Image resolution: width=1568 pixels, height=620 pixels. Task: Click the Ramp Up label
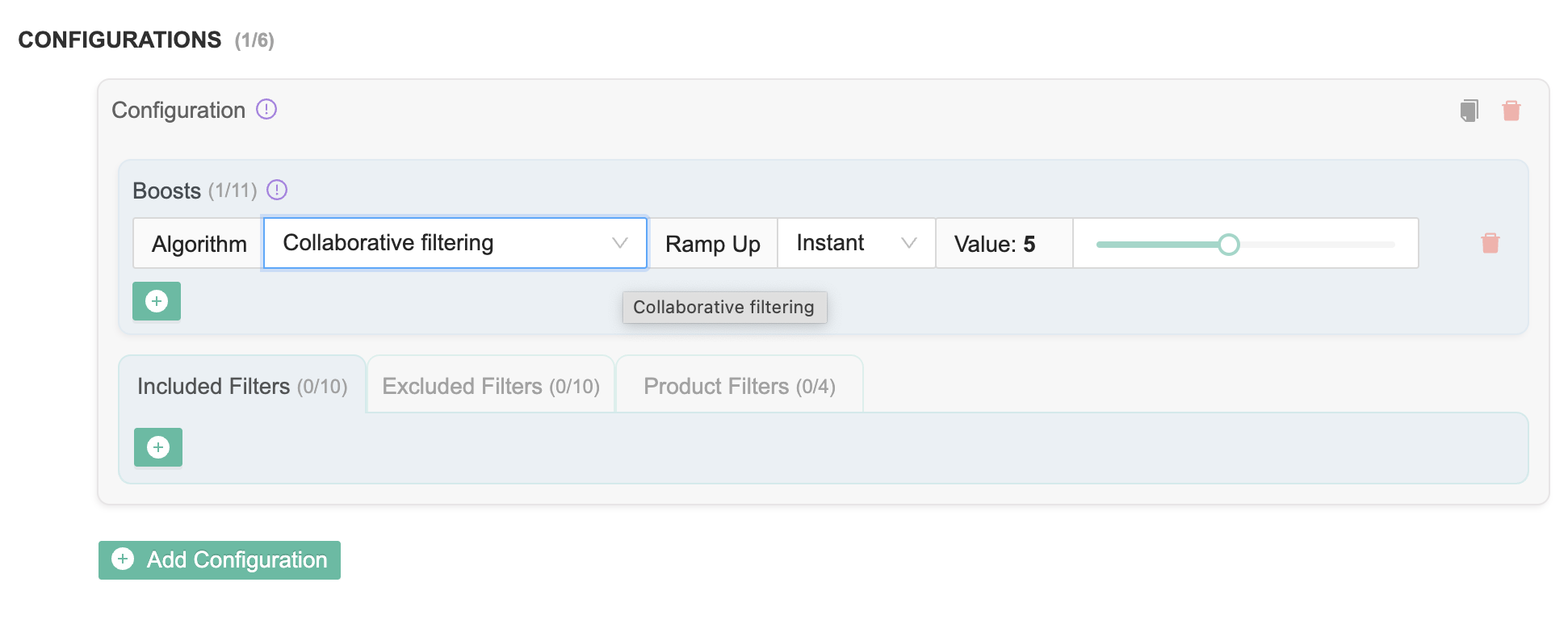(712, 244)
